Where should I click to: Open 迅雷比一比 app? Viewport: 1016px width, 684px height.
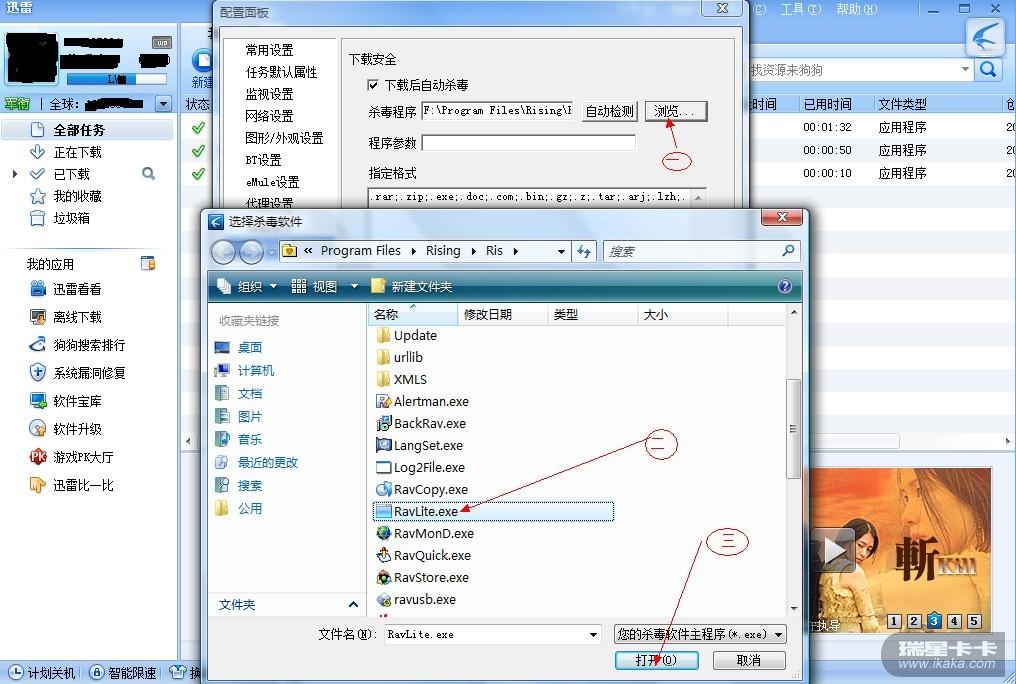pyautogui.click(x=71, y=484)
